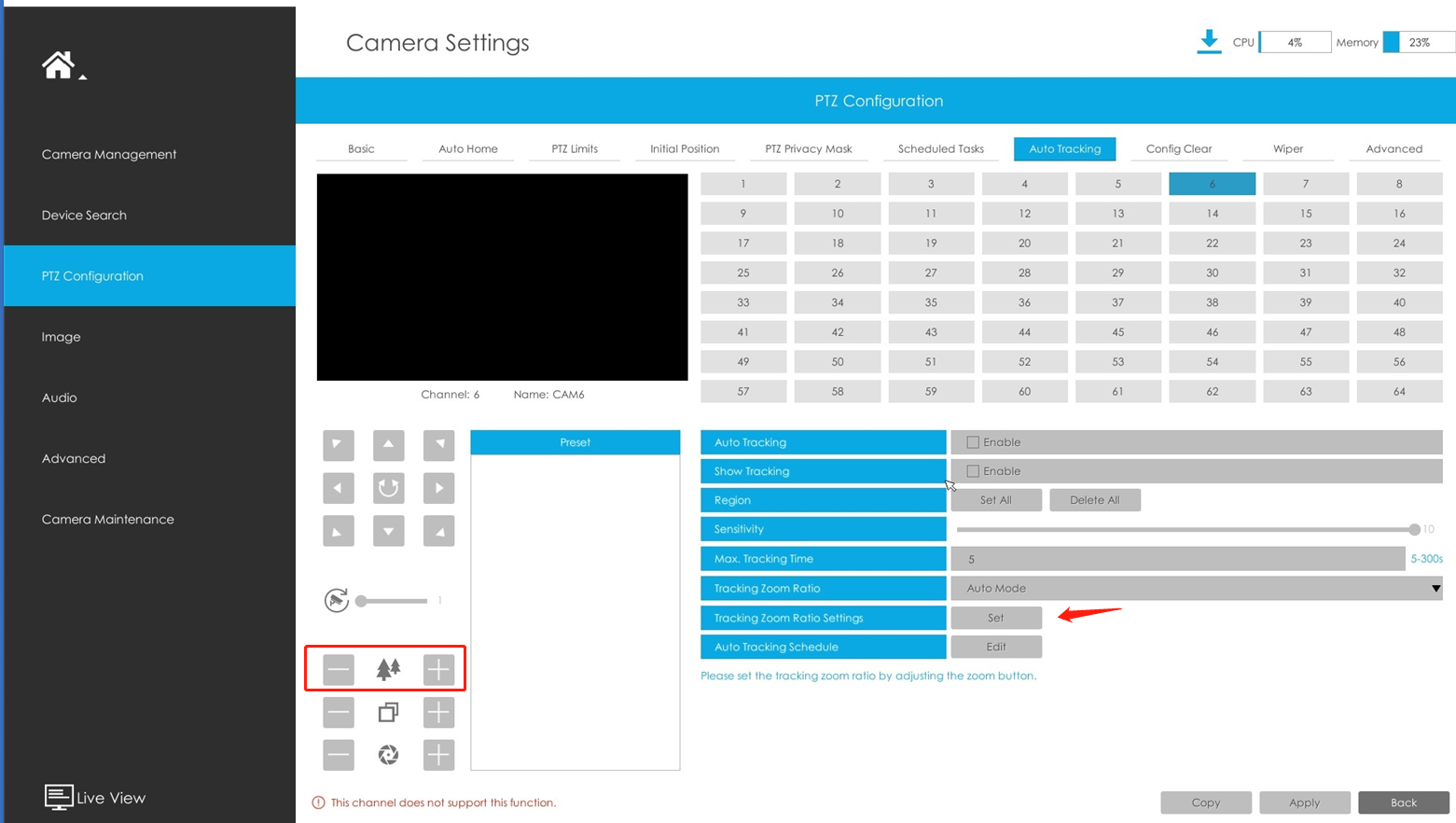The height and width of the screenshot is (823, 1456).
Task: Pan camera down-left with PTZ arrow
Action: (339, 531)
